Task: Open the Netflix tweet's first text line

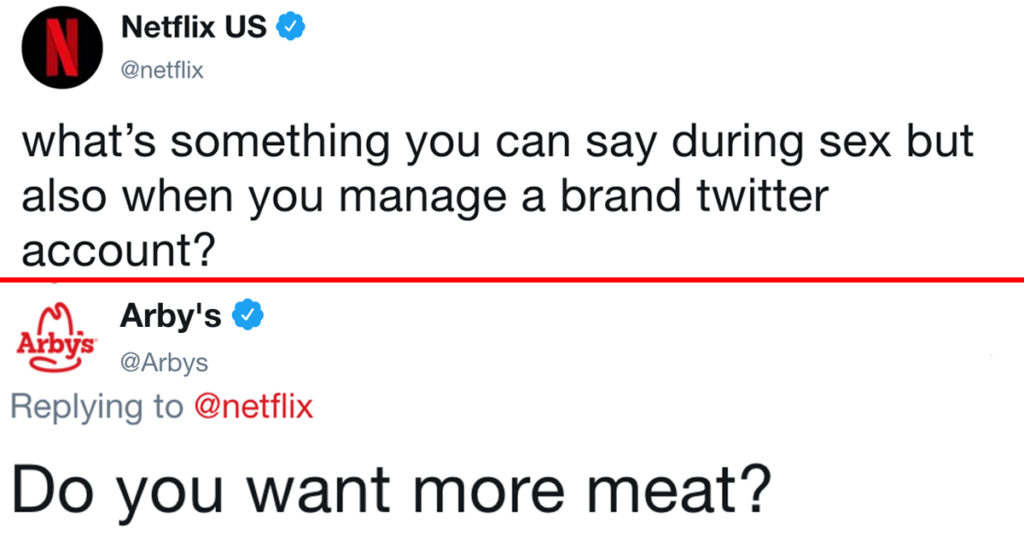Action: [498, 141]
